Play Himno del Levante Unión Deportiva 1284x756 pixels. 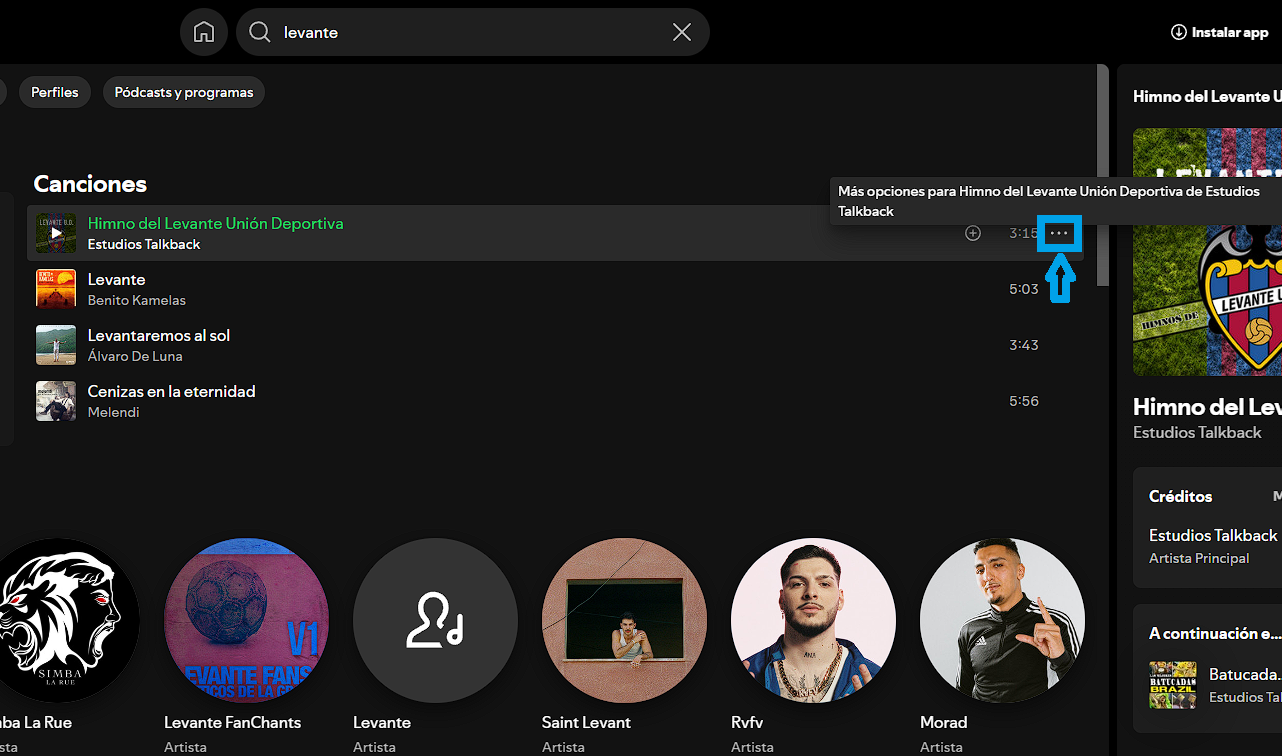[x=55, y=233]
